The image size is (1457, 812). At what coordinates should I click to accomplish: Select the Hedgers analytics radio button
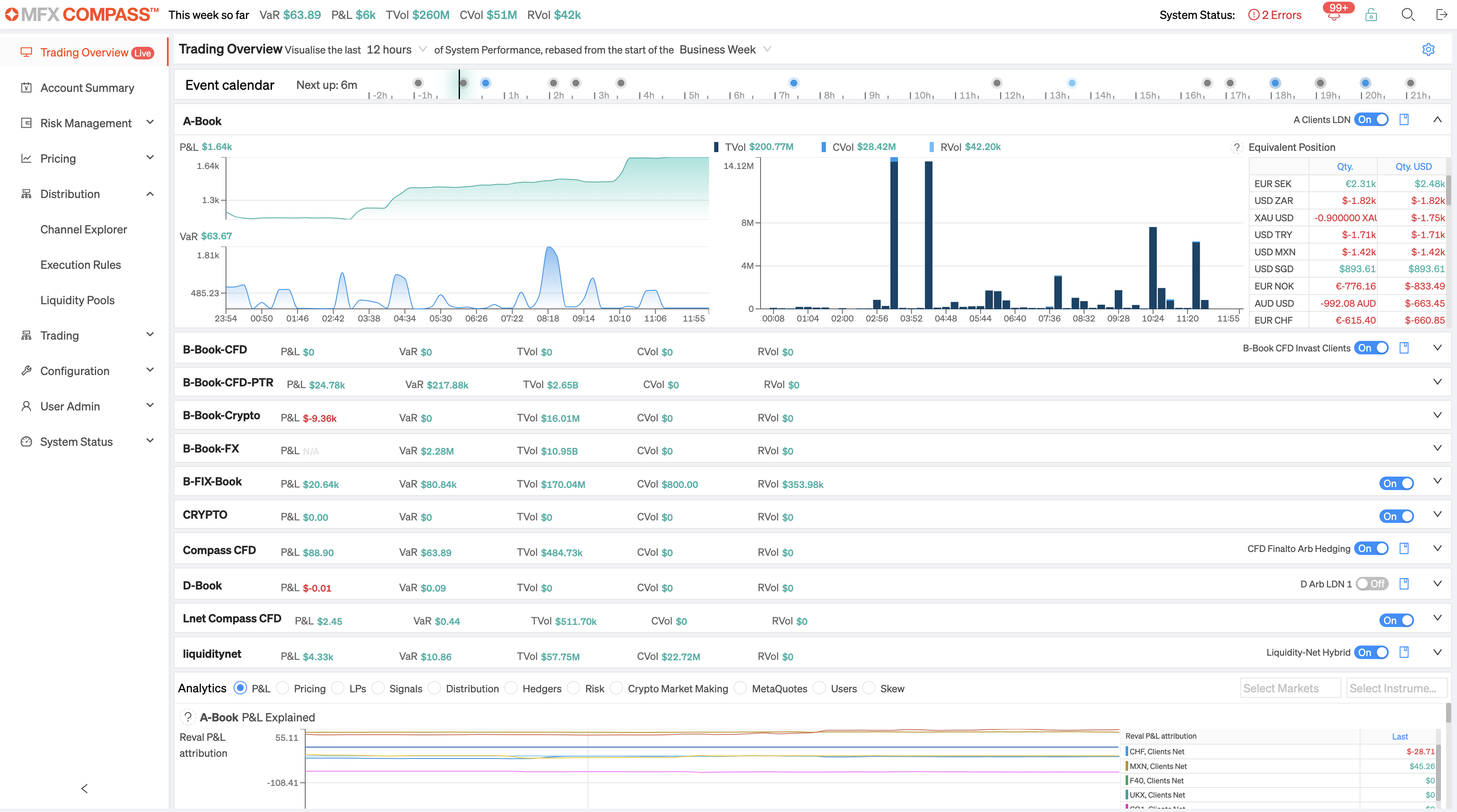point(511,688)
